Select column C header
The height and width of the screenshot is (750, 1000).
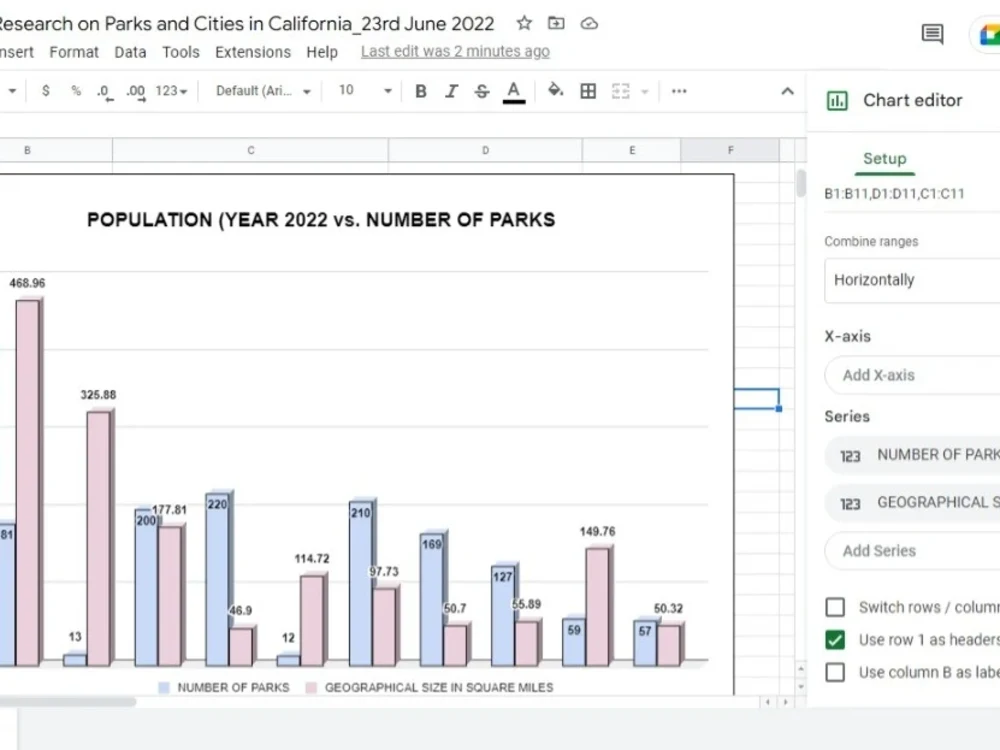251,151
